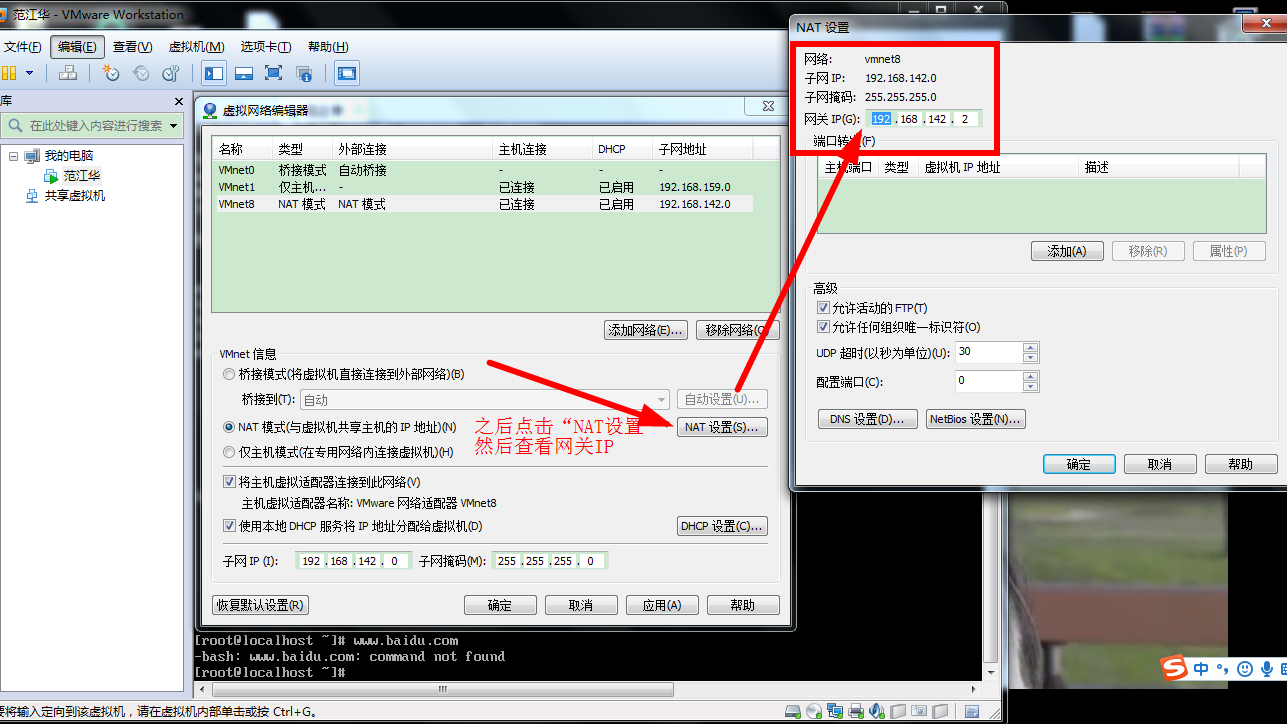This screenshot has width=1287, height=724.
Task: Click the unity mode toolbar icon
Action: 304,73
